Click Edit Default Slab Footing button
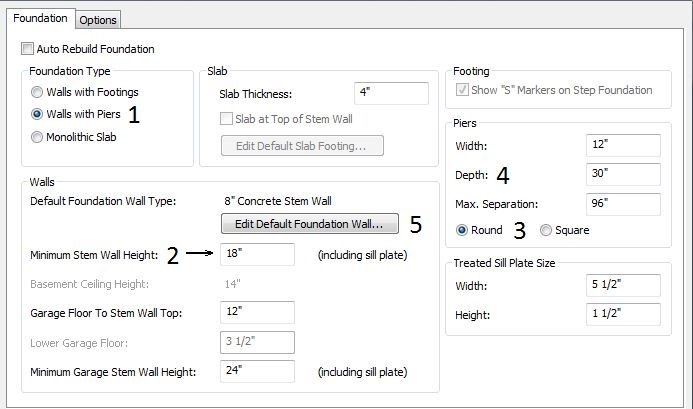The width and height of the screenshot is (693, 409). tap(302, 145)
